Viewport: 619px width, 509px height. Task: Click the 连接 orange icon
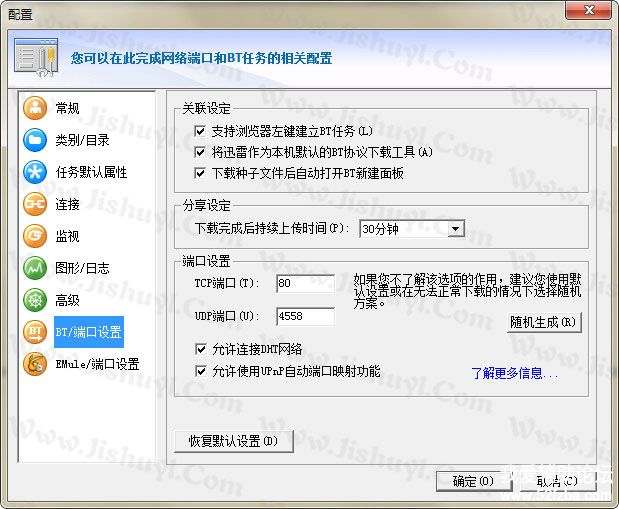pos(35,204)
